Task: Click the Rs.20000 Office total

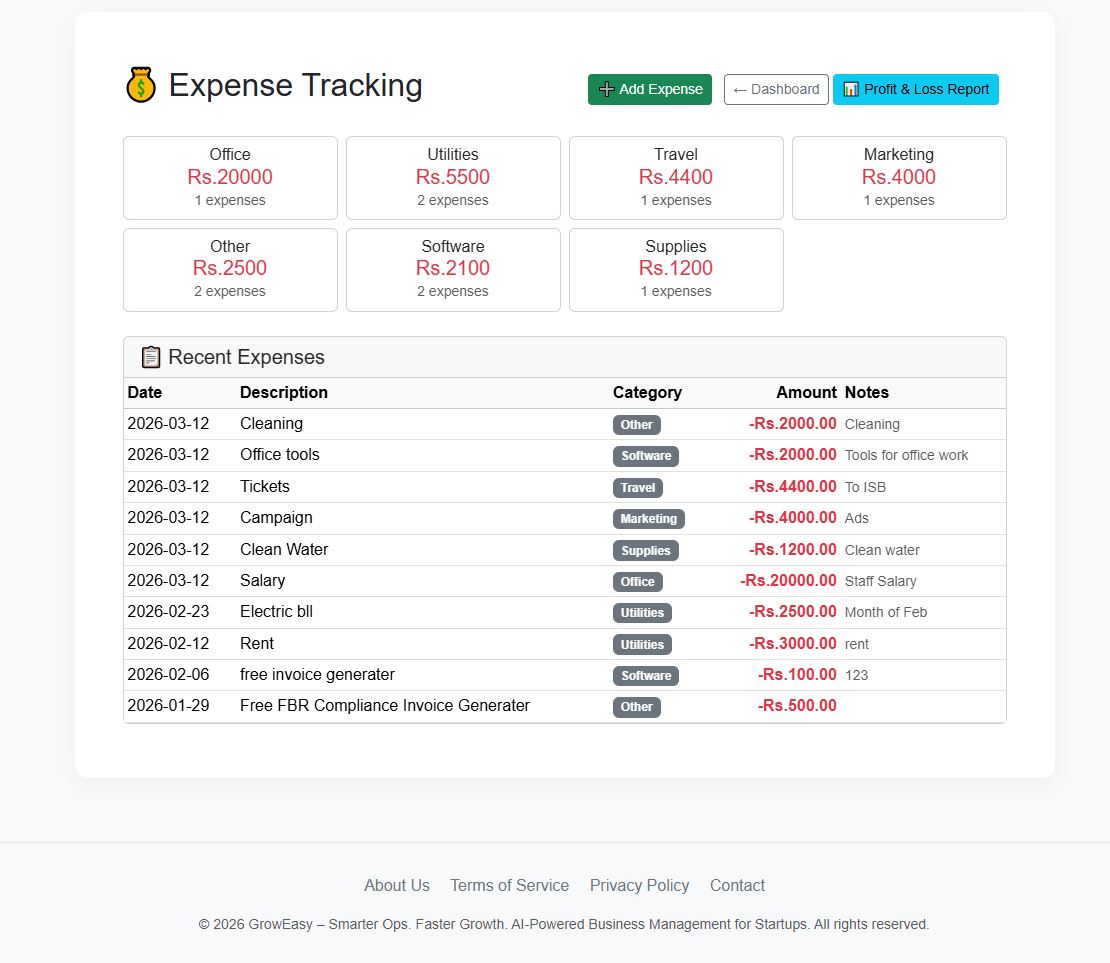Action: [x=230, y=177]
